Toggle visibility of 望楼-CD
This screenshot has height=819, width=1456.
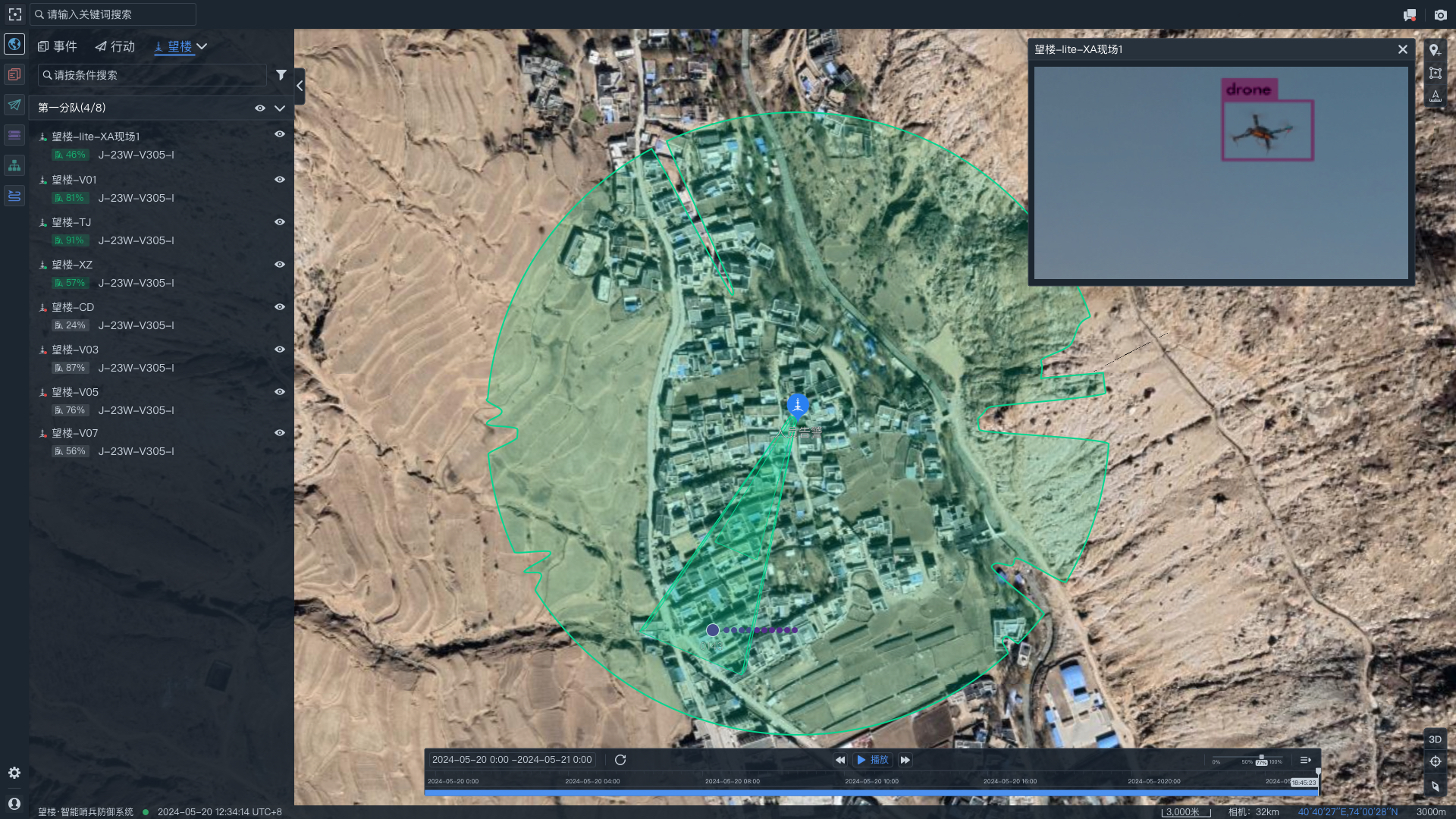click(280, 307)
